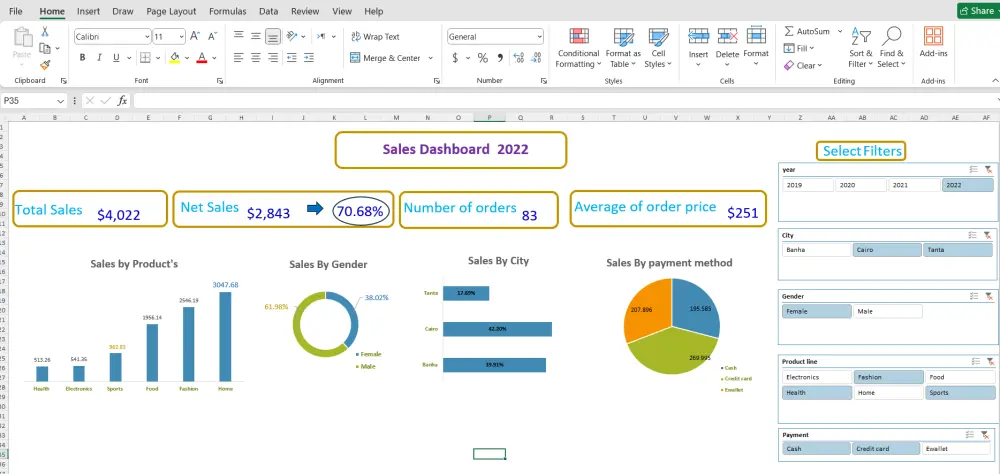Toggle Bold formatting
Image resolution: width=1000 pixels, height=474 pixels.
[x=82, y=58]
